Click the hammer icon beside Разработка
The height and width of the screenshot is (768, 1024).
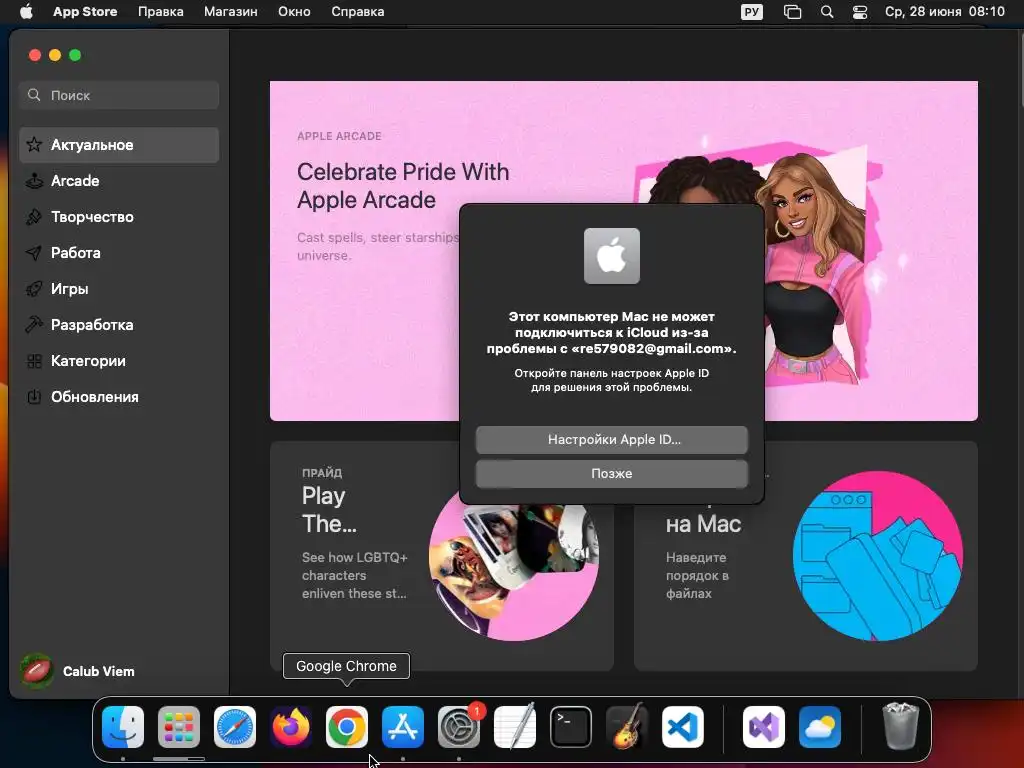click(34, 325)
